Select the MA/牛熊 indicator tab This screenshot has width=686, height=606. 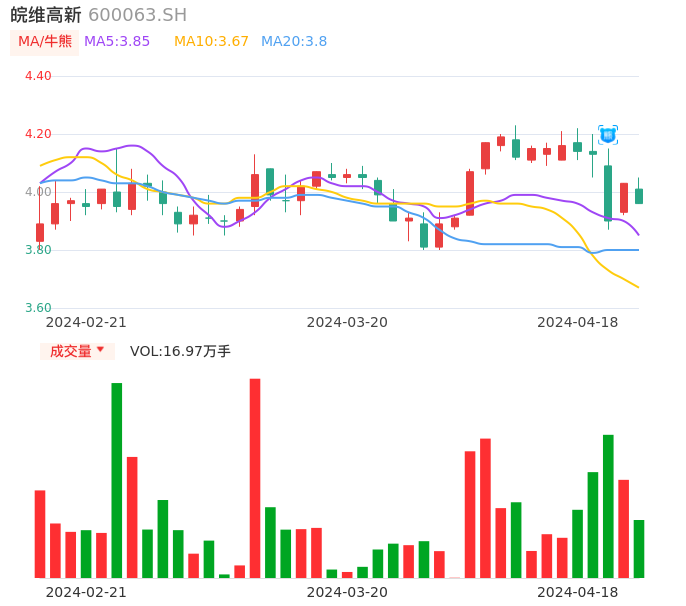[x=45, y=42]
